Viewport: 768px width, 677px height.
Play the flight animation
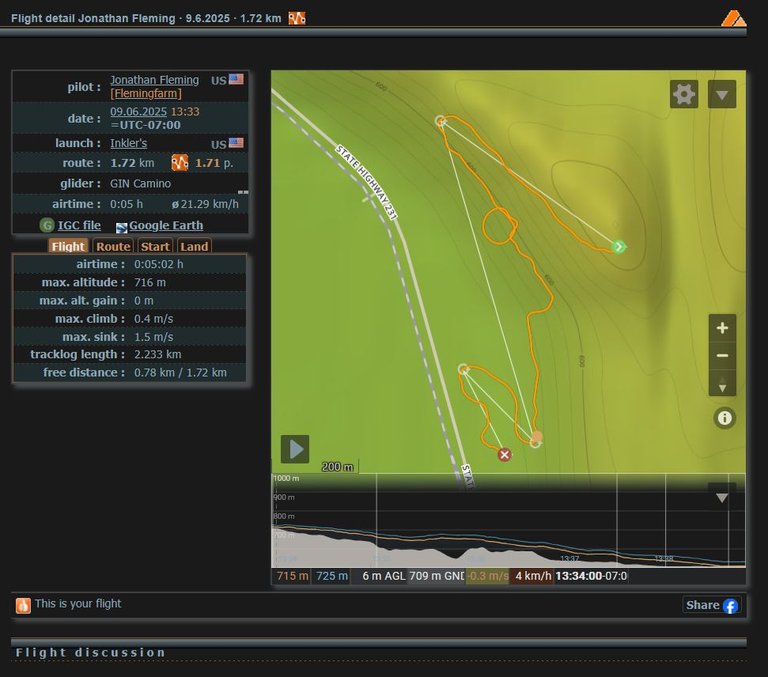[x=295, y=449]
